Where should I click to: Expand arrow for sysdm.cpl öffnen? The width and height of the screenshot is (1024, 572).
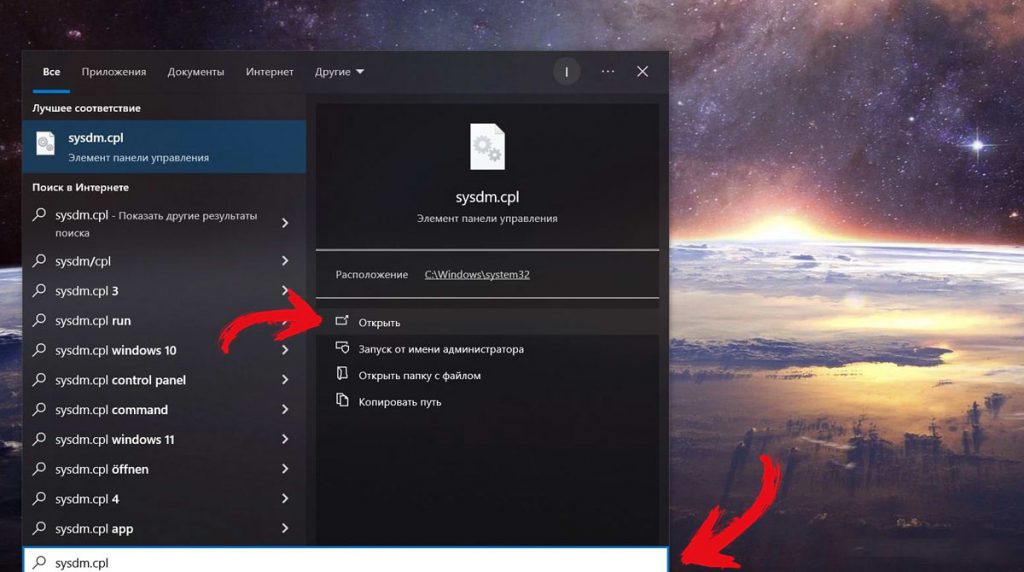point(285,469)
